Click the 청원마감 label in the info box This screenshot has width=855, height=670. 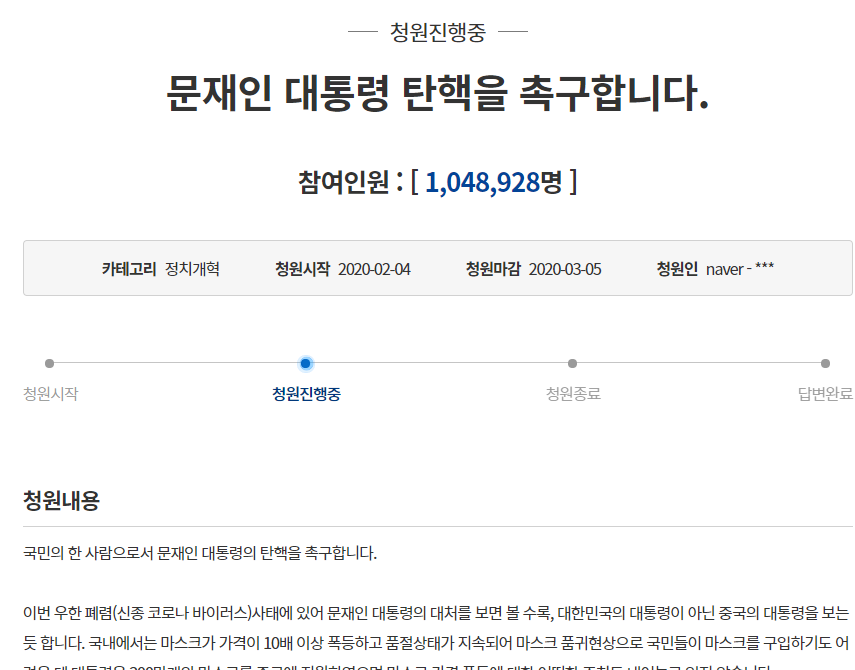coord(493,269)
